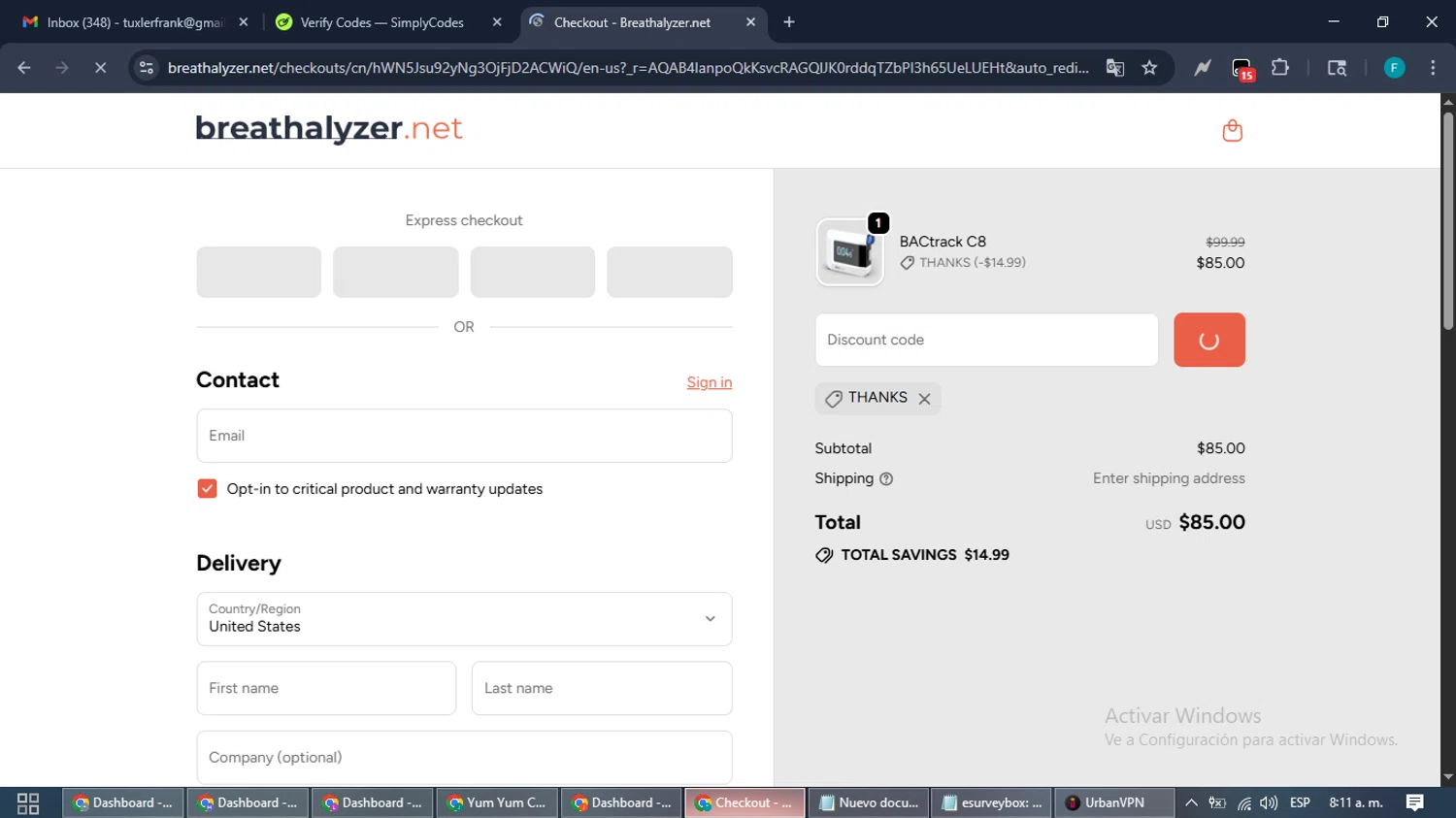Viewport: 1456px width, 818px height.
Task: Click the address bar URL
Action: (628, 68)
